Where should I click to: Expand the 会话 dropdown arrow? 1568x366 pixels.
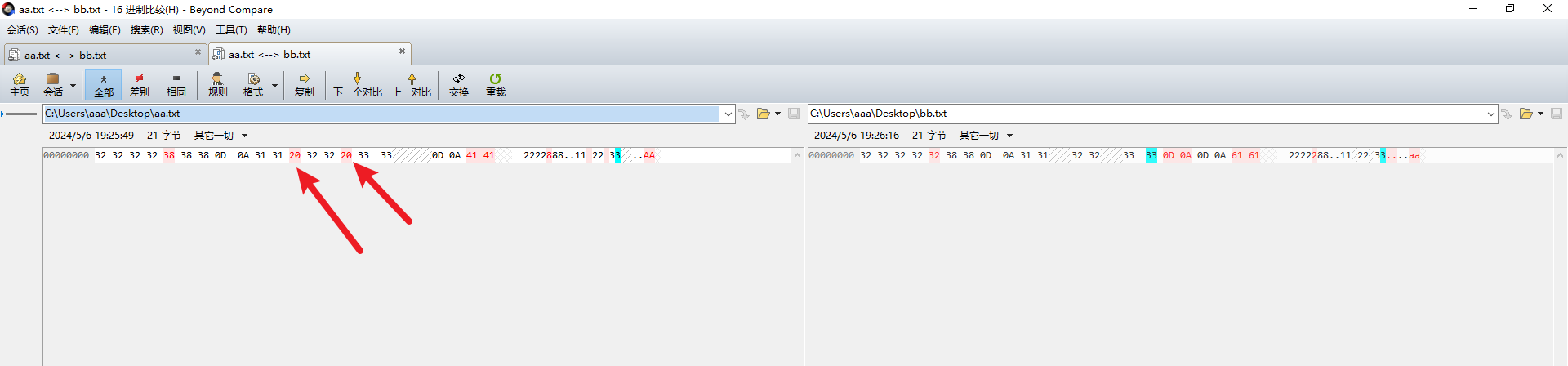(x=73, y=86)
